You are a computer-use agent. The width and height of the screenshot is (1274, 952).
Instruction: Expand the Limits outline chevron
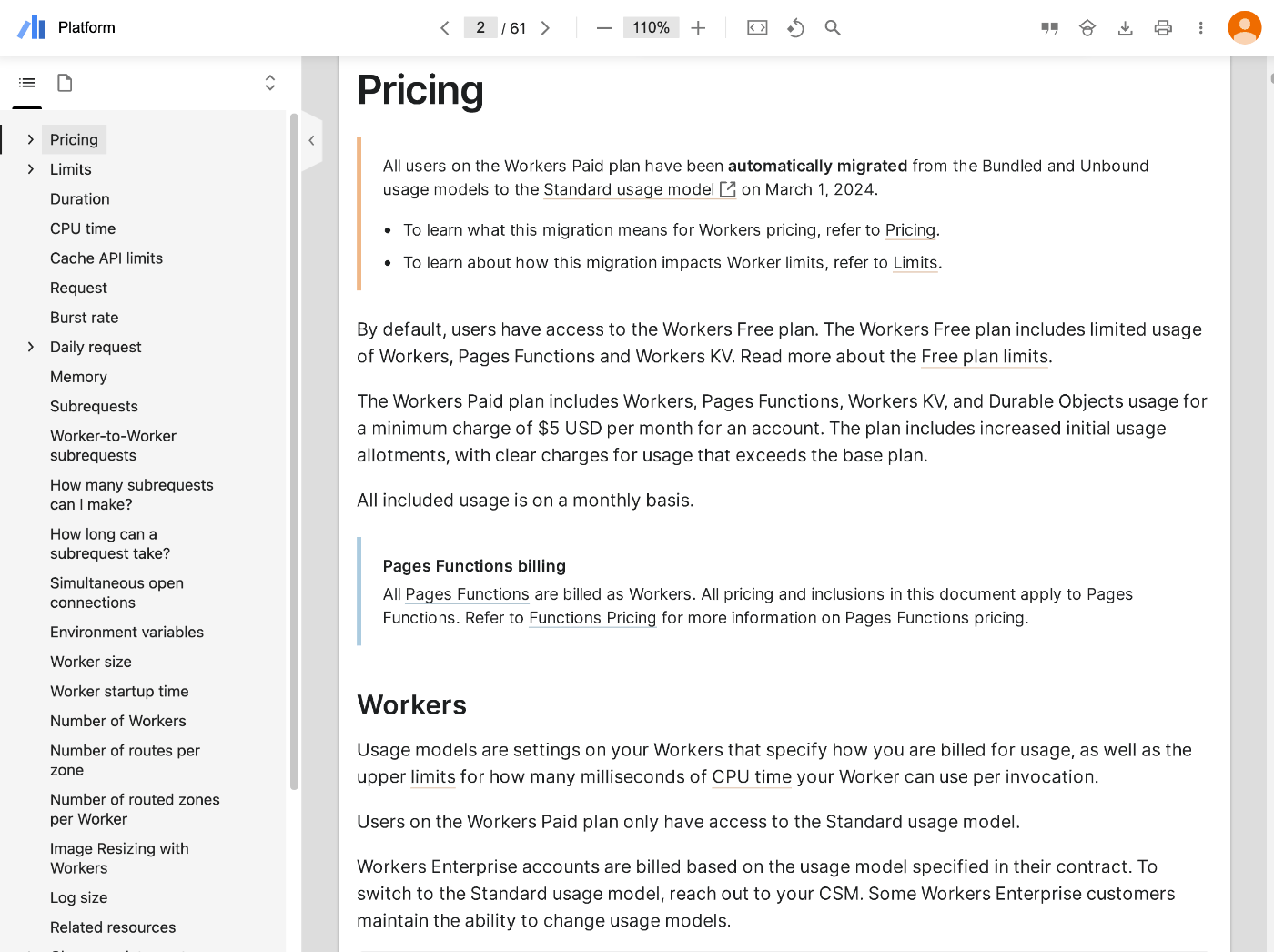click(31, 169)
